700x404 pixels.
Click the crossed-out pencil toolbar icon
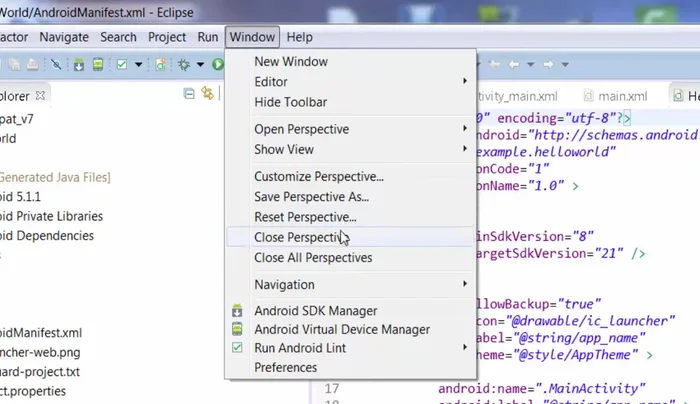point(56,65)
